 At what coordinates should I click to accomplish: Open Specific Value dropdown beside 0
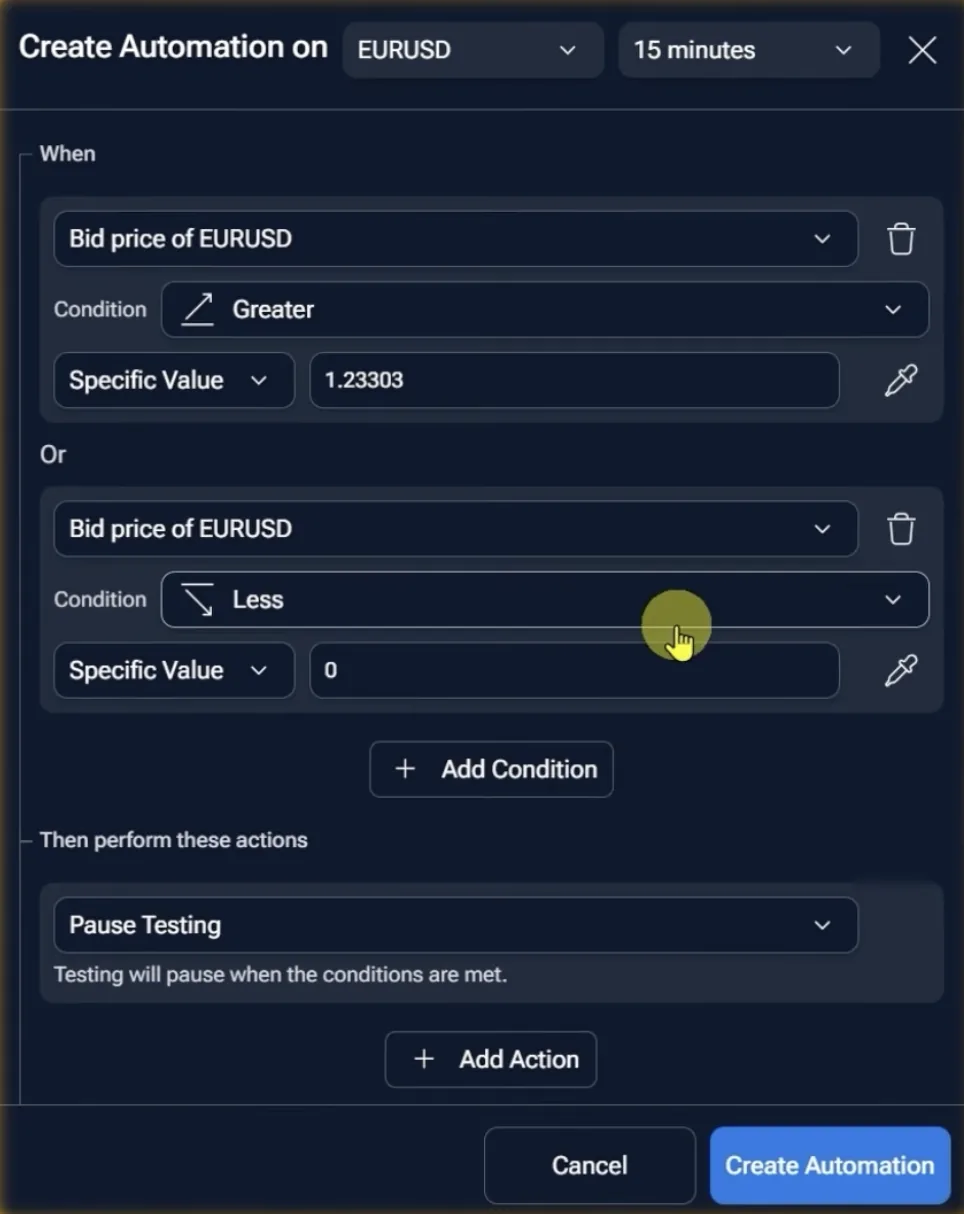pyautogui.click(x=174, y=670)
